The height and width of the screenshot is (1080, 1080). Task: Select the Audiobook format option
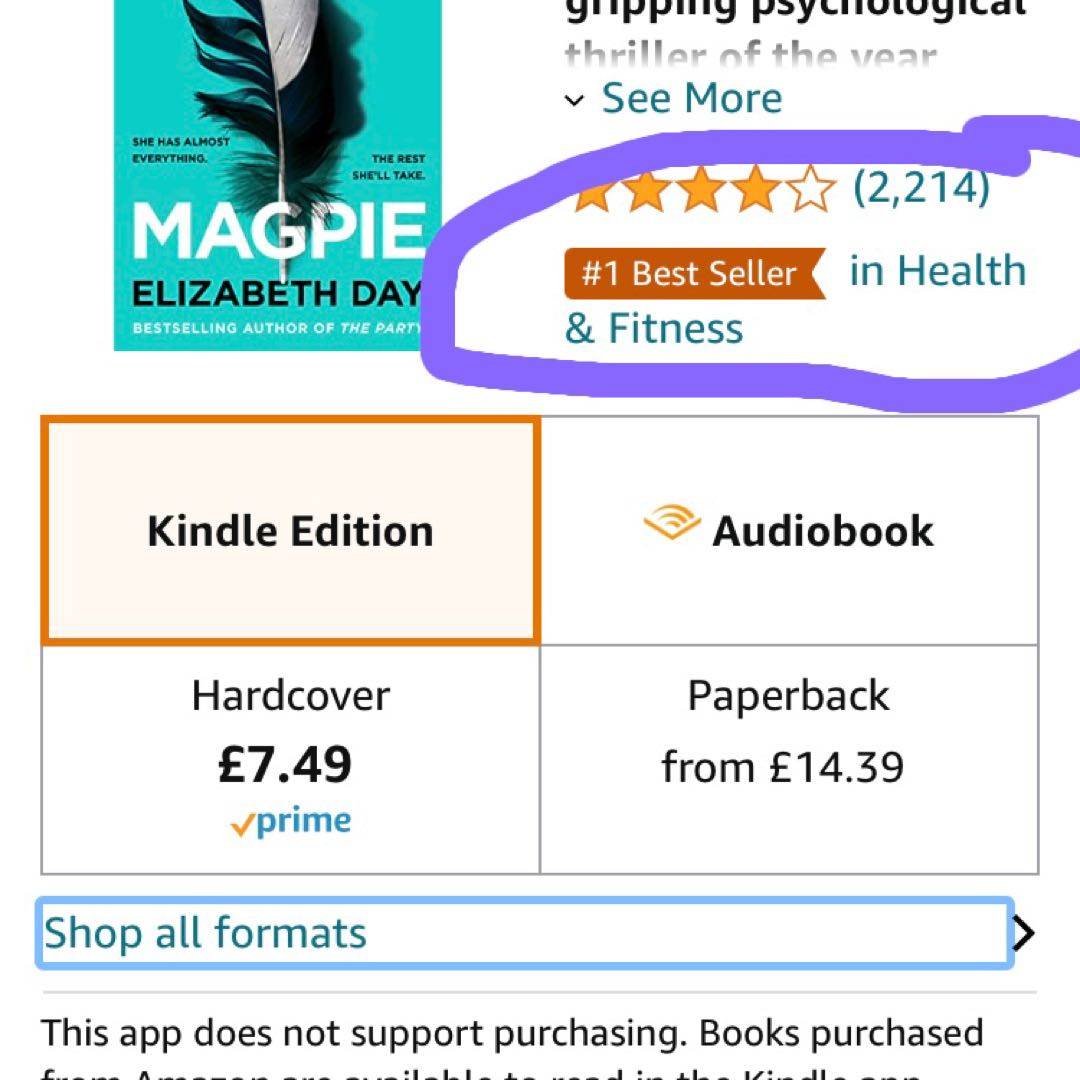click(x=789, y=531)
